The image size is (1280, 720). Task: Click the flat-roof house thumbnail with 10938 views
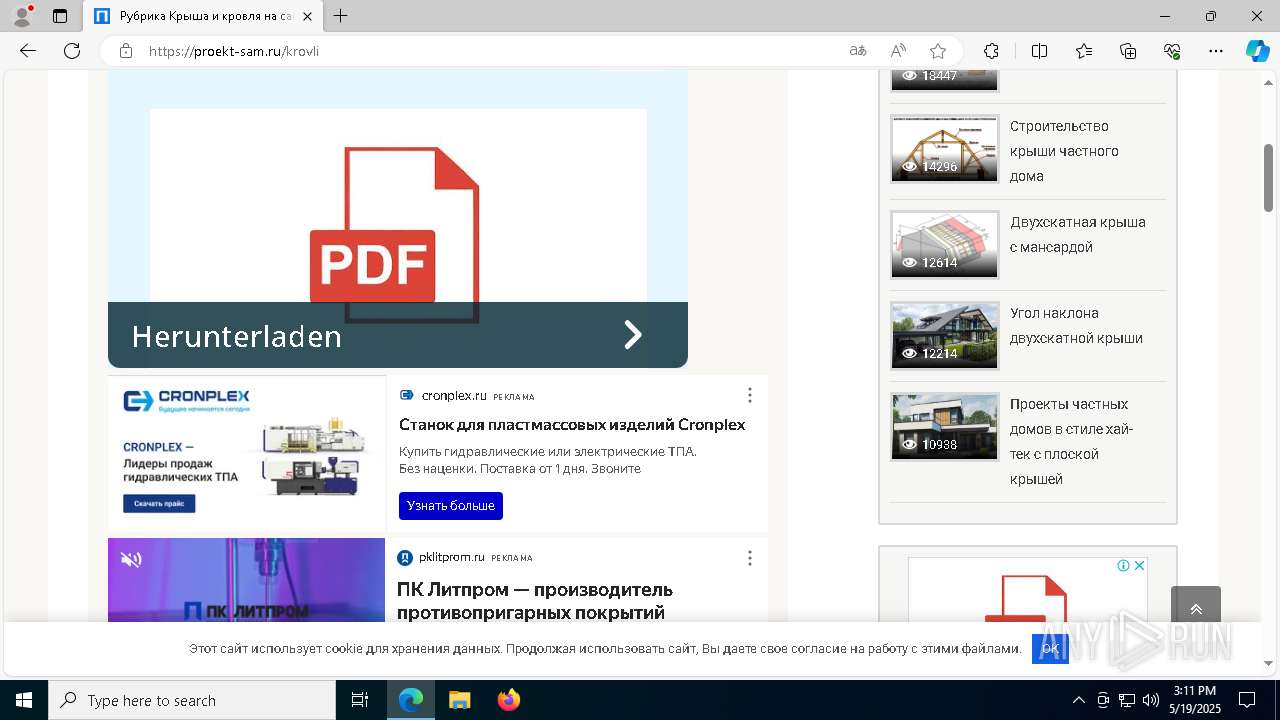coord(945,426)
